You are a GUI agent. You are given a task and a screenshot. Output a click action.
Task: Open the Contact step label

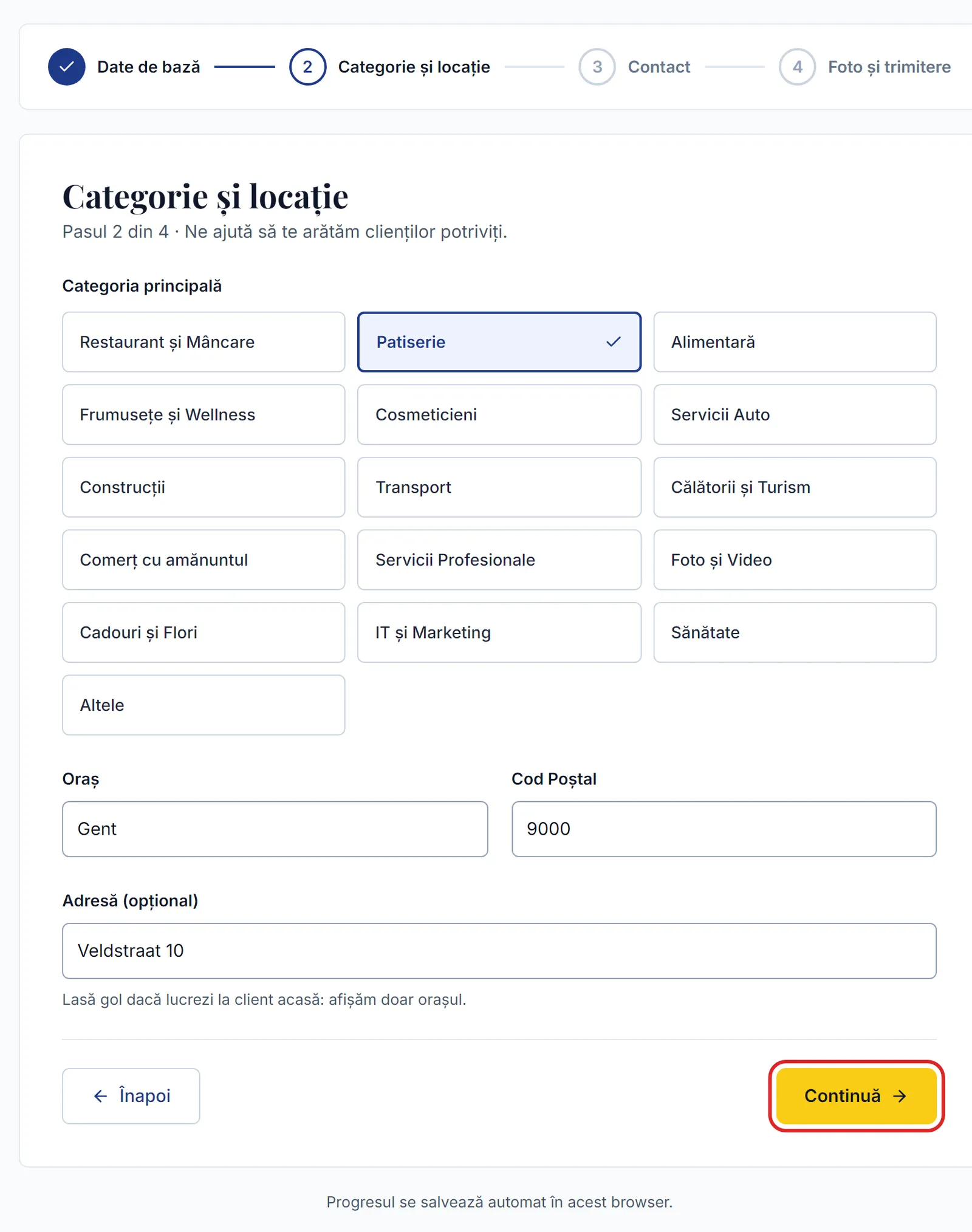[659, 67]
